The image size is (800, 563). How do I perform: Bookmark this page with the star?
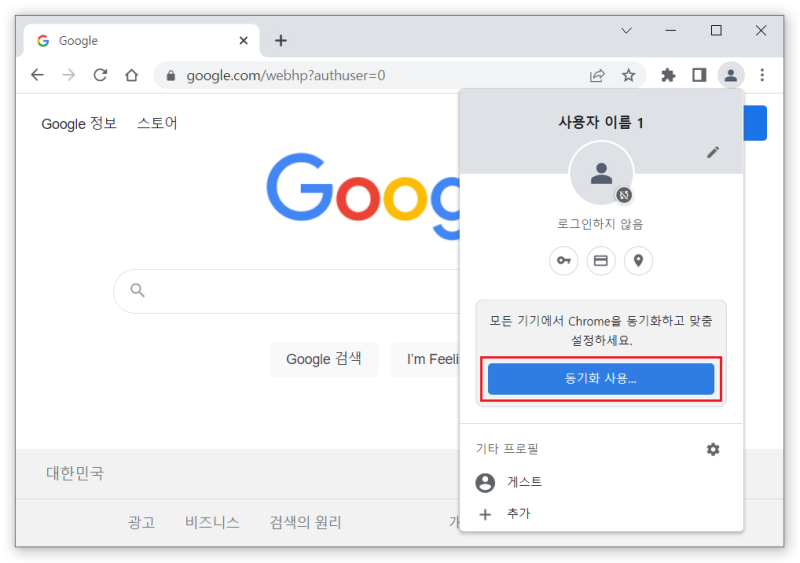tap(629, 76)
